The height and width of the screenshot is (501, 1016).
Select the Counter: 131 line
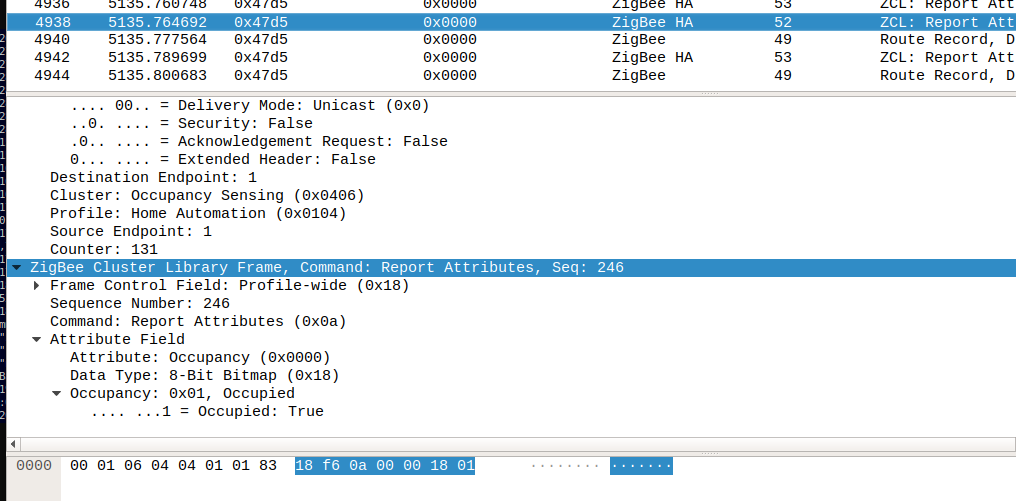(x=104, y=250)
